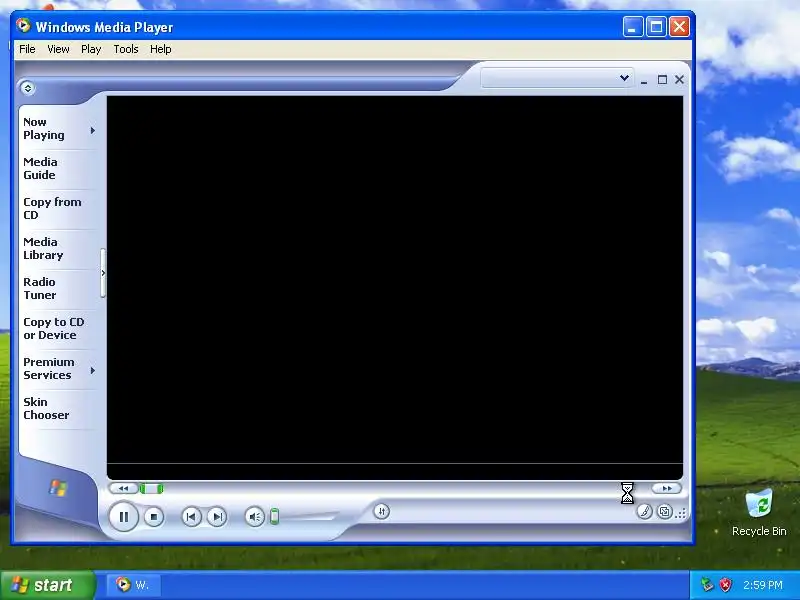
Task: Skip to the previous track
Action: (191, 517)
